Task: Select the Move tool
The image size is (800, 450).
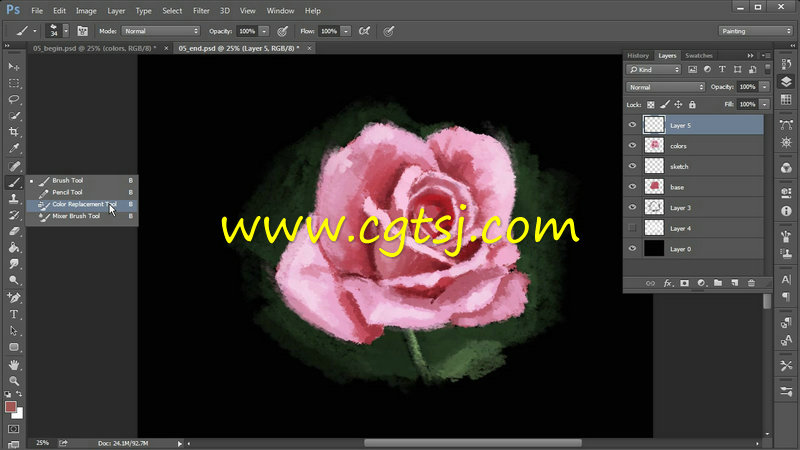Action: tap(14, 67)
